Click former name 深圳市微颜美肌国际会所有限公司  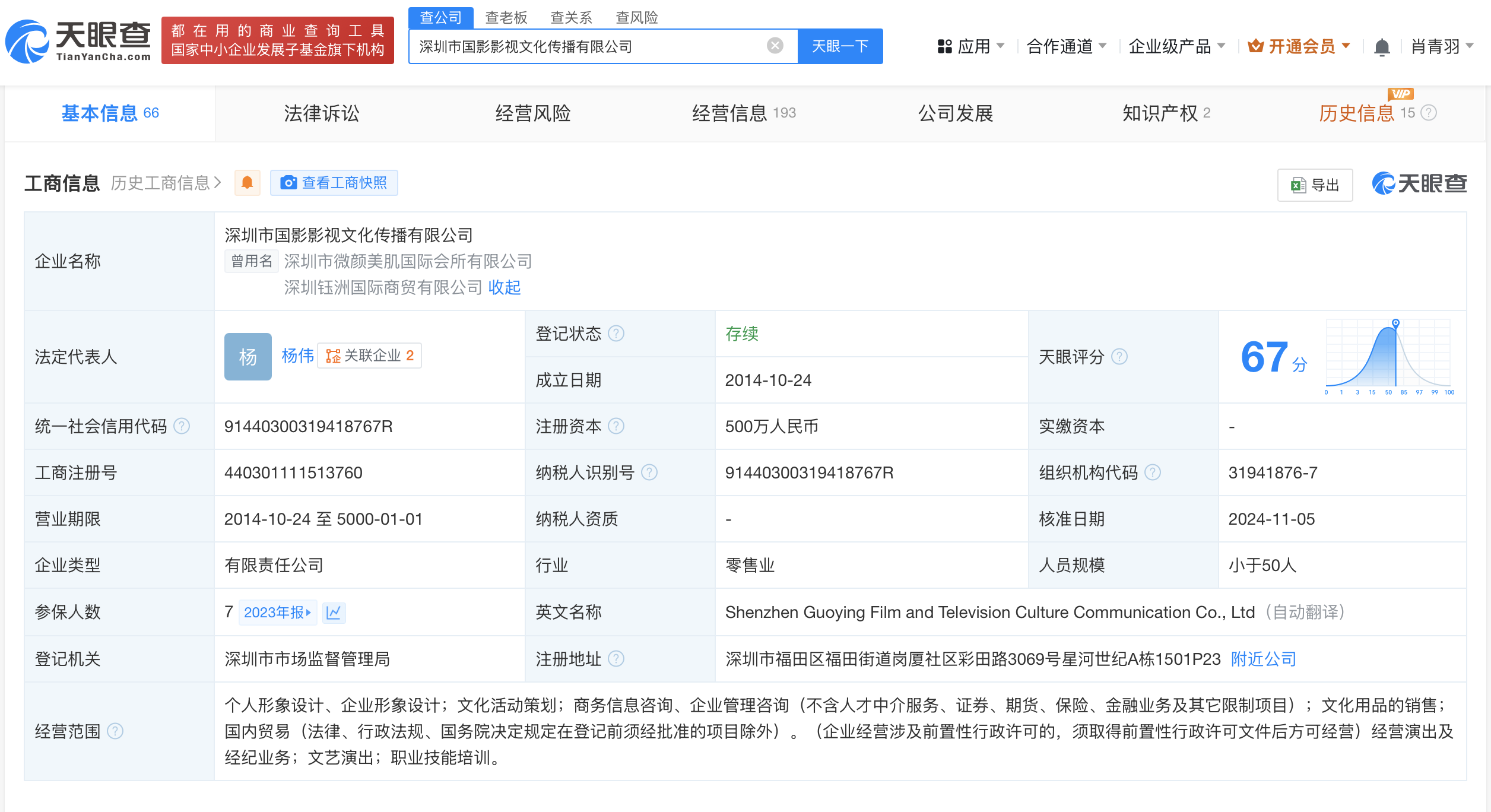click(408, 261)
